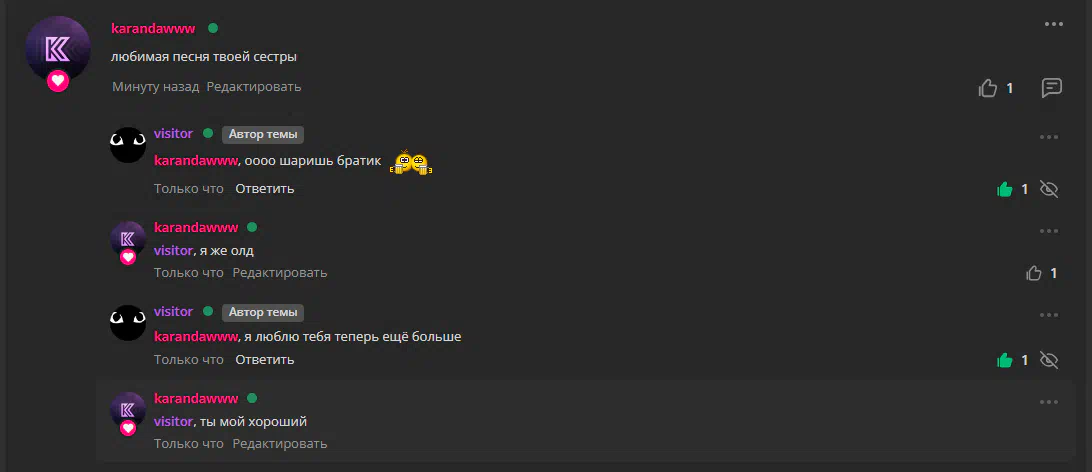Click green thumbs-up on 'я люблю тебя' reply
Screen dimensions: 1092x472
coord(1004,360)
